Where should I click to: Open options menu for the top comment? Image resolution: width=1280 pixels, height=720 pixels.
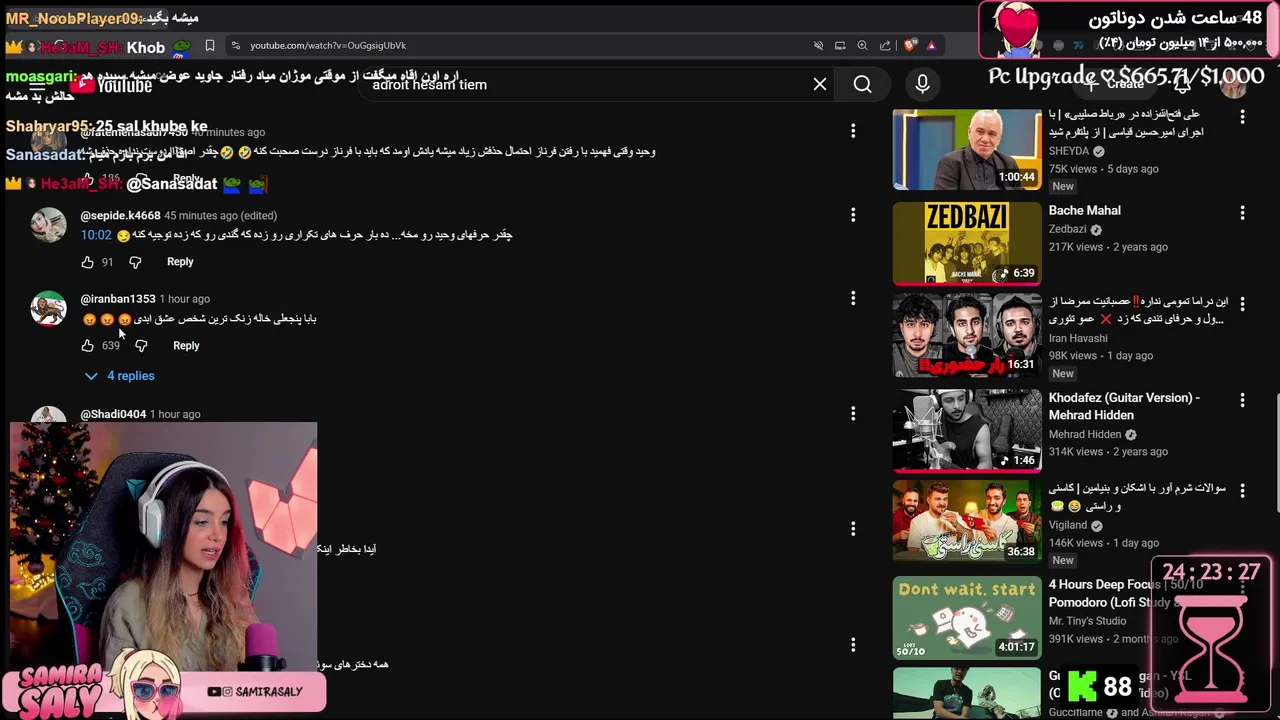(x=853, y=131)
